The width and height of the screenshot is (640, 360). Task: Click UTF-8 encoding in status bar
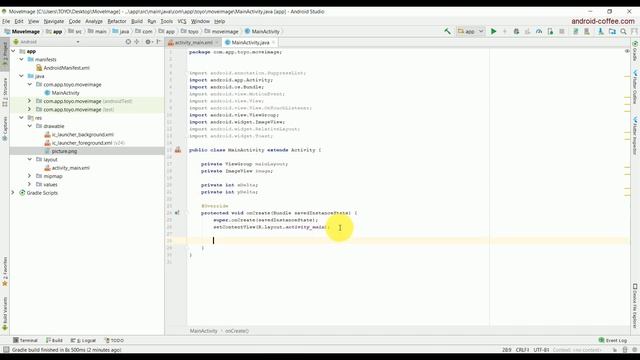pos(541,350)
